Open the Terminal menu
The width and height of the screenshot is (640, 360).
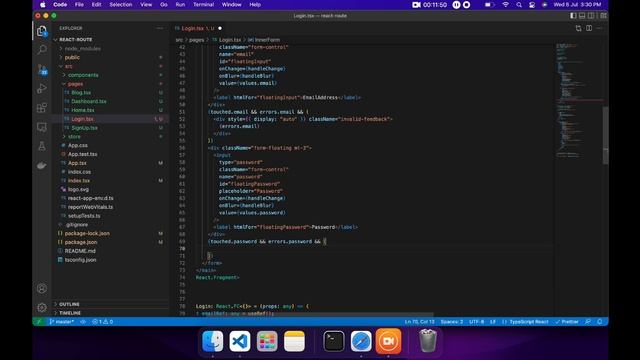click(204, 4)
